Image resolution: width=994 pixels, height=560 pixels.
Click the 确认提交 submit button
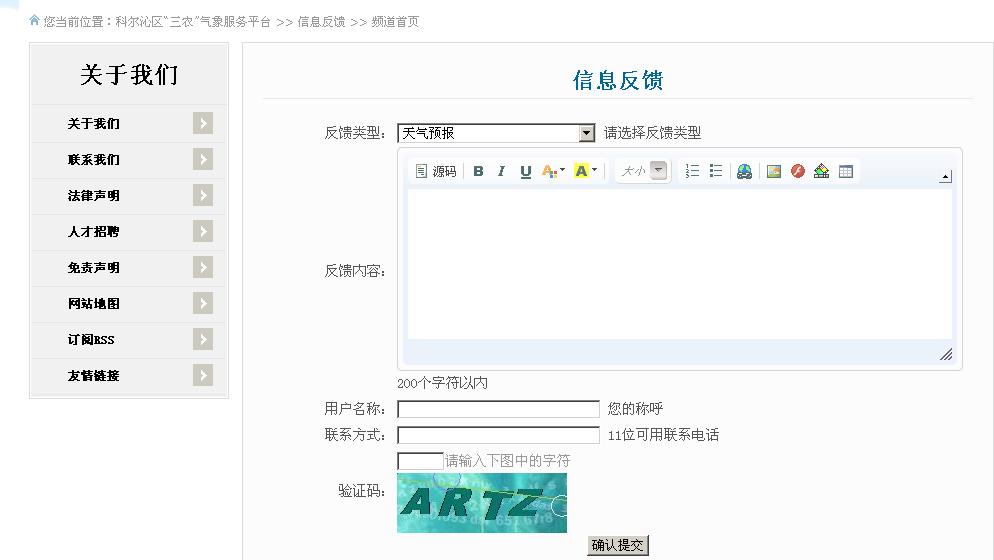click(x=618, y=545)
